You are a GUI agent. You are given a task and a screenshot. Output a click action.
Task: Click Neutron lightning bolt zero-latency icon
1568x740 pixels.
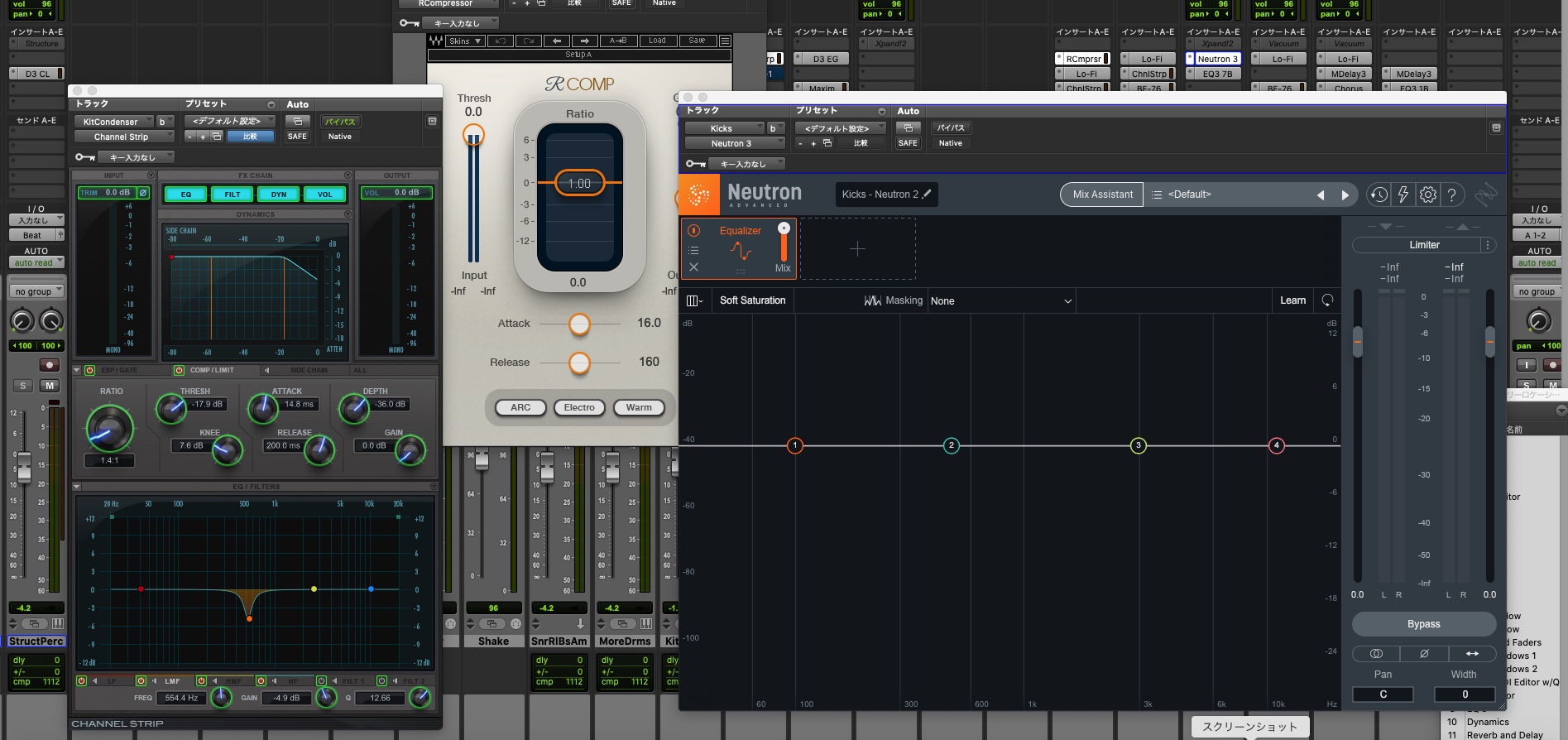pyautogui.click(x=1403, y=195)
